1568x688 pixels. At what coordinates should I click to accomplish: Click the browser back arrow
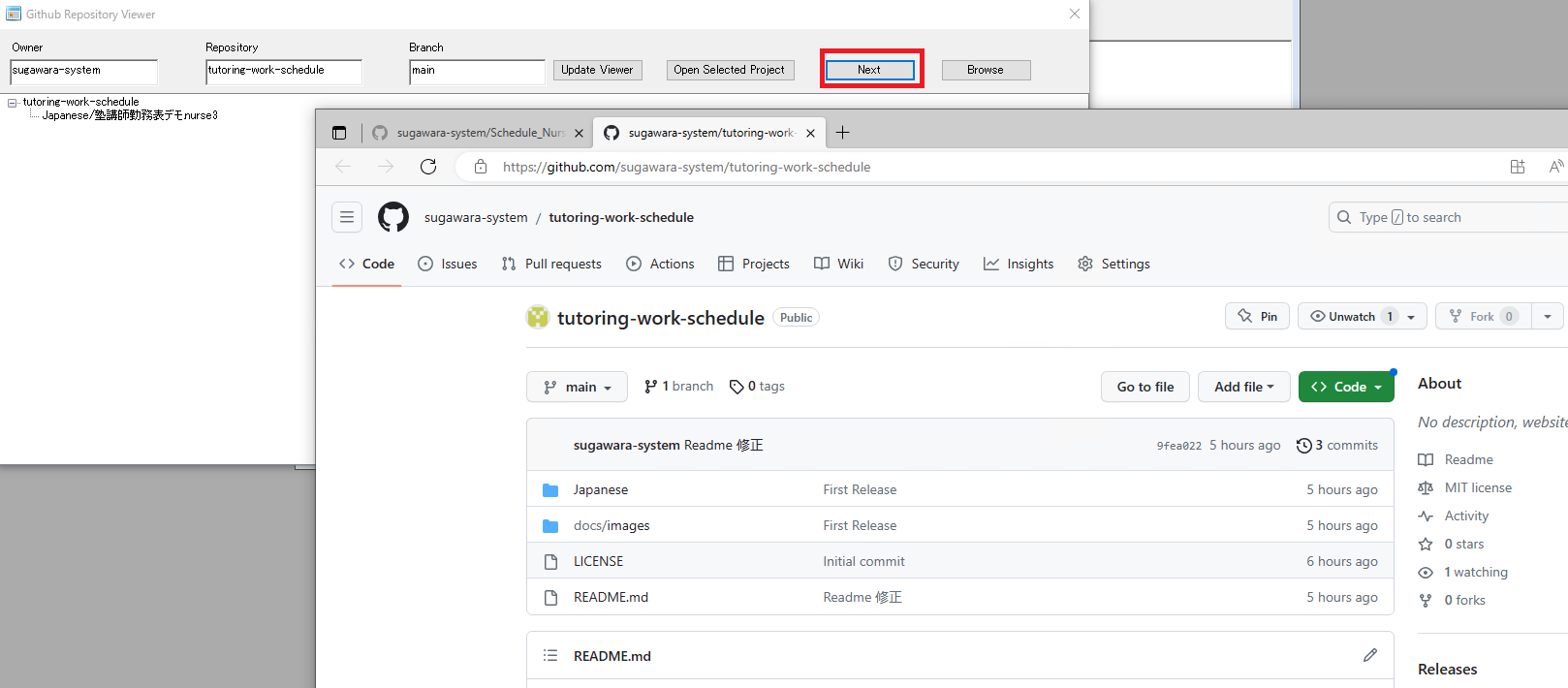click(343, 167)
